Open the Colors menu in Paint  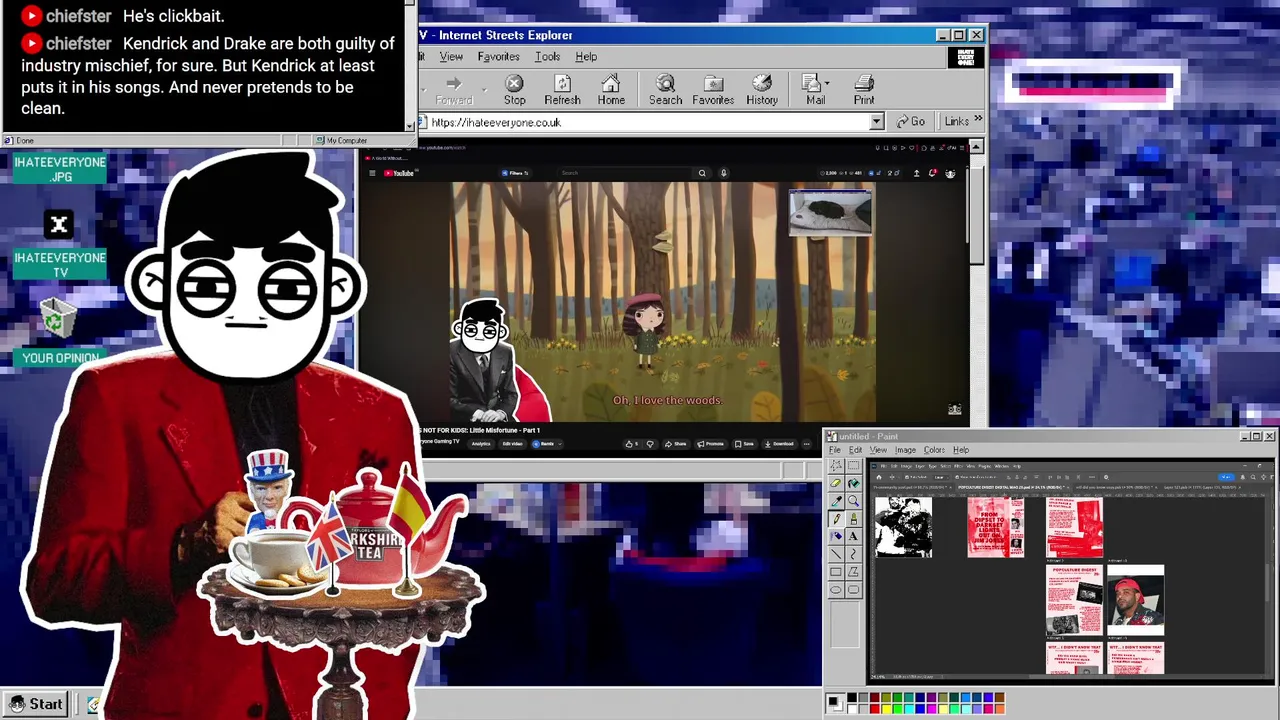[x=934, y=450]
